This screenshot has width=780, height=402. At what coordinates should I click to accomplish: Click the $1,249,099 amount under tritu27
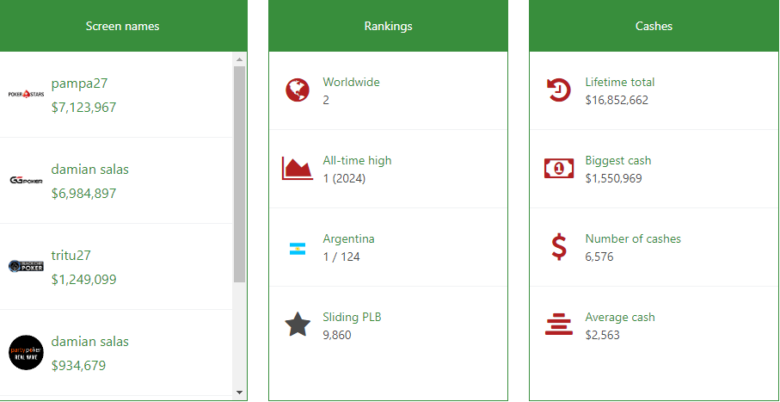click(x=84, y=279)
